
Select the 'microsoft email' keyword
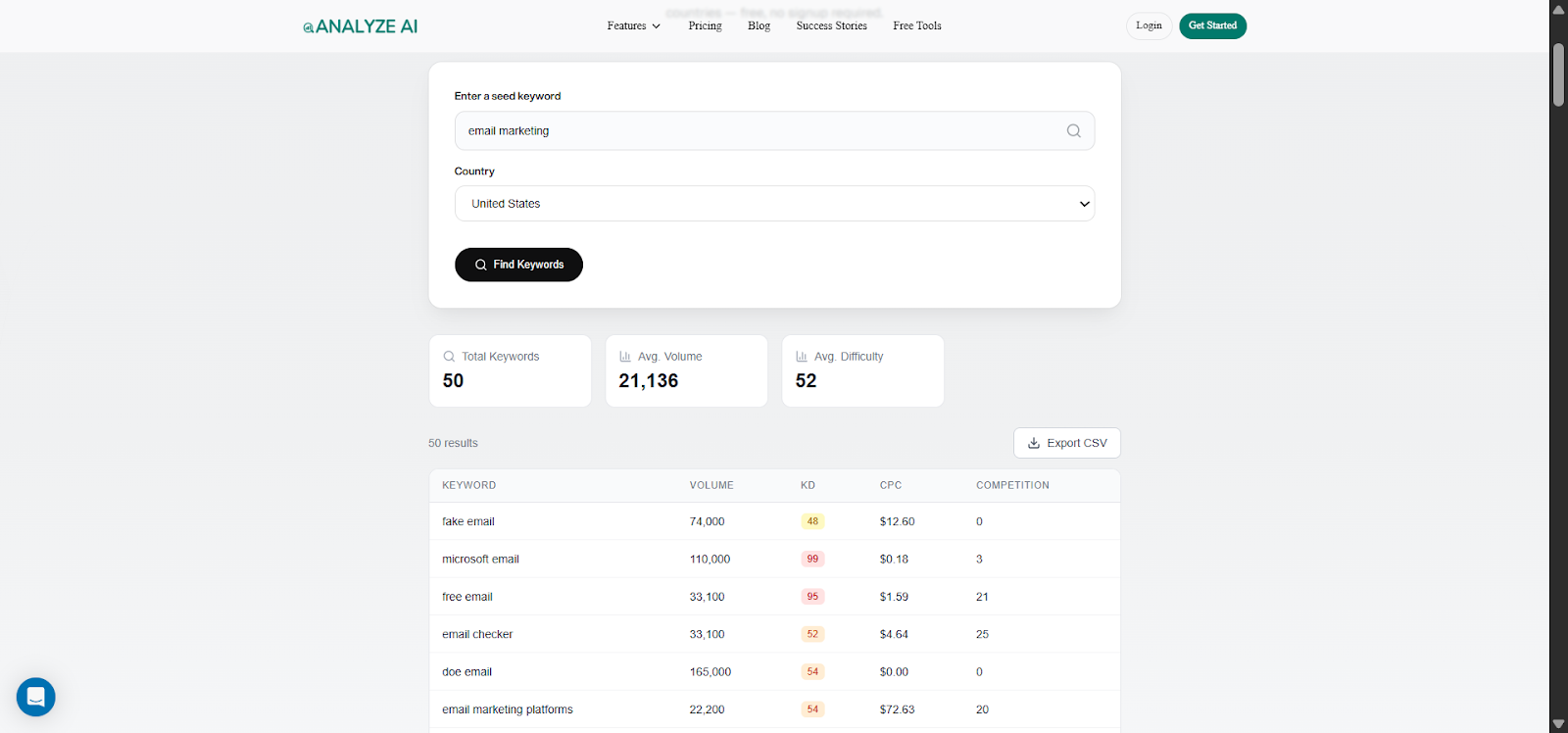pos(480,560)
